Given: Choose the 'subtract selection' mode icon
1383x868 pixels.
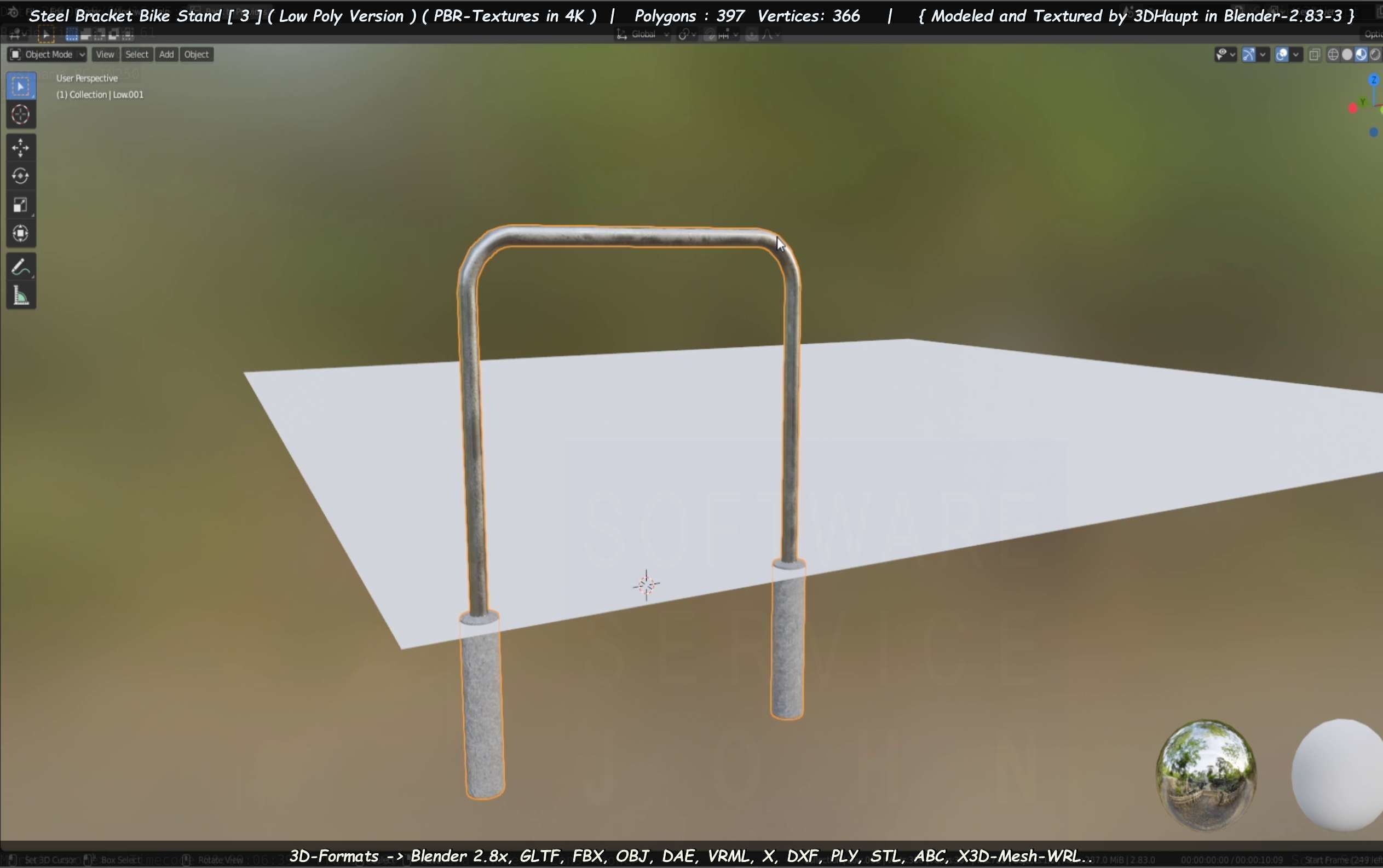Looking at the screenshot, I should point(99,35).
